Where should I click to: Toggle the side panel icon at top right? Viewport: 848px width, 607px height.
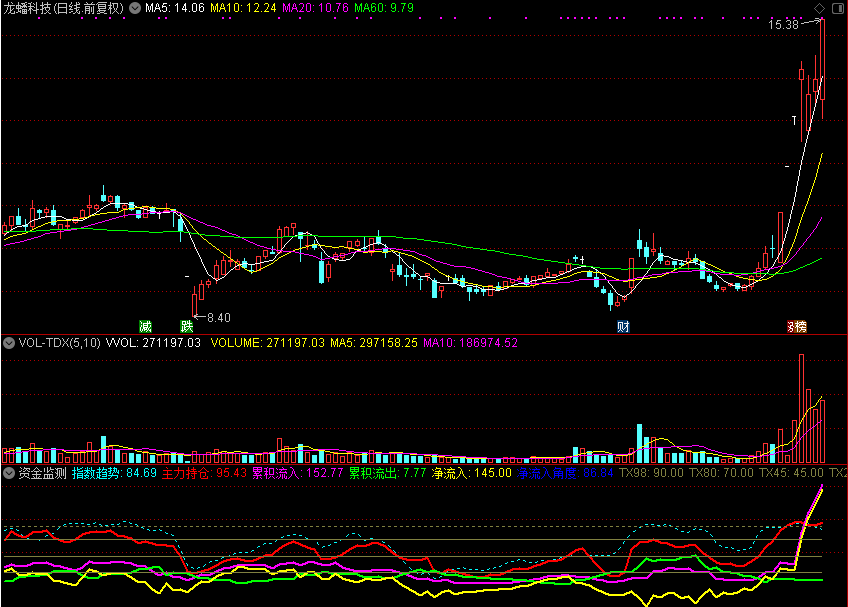pos(838,8)
